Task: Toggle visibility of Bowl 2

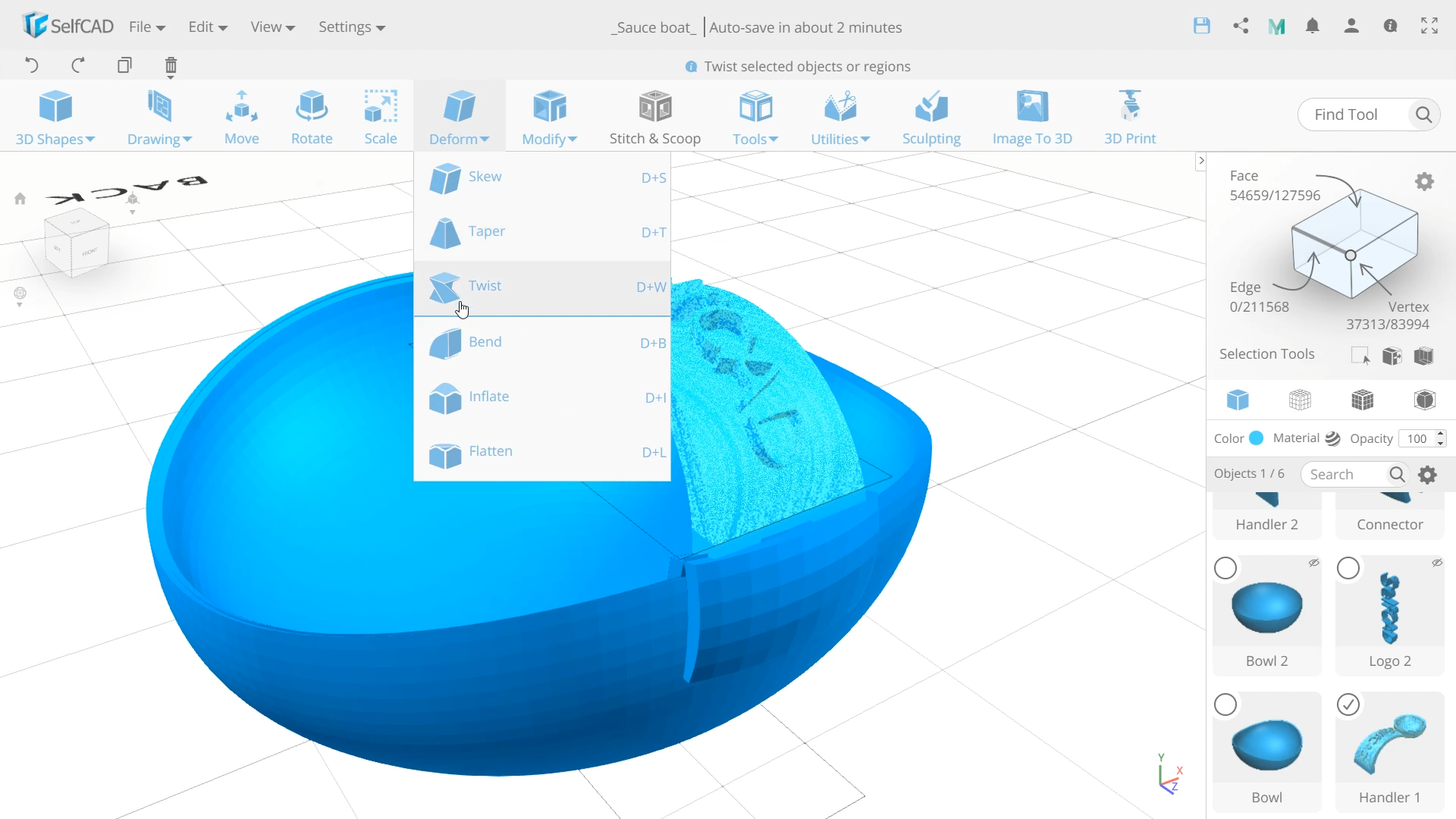Action: (1314, 563)
